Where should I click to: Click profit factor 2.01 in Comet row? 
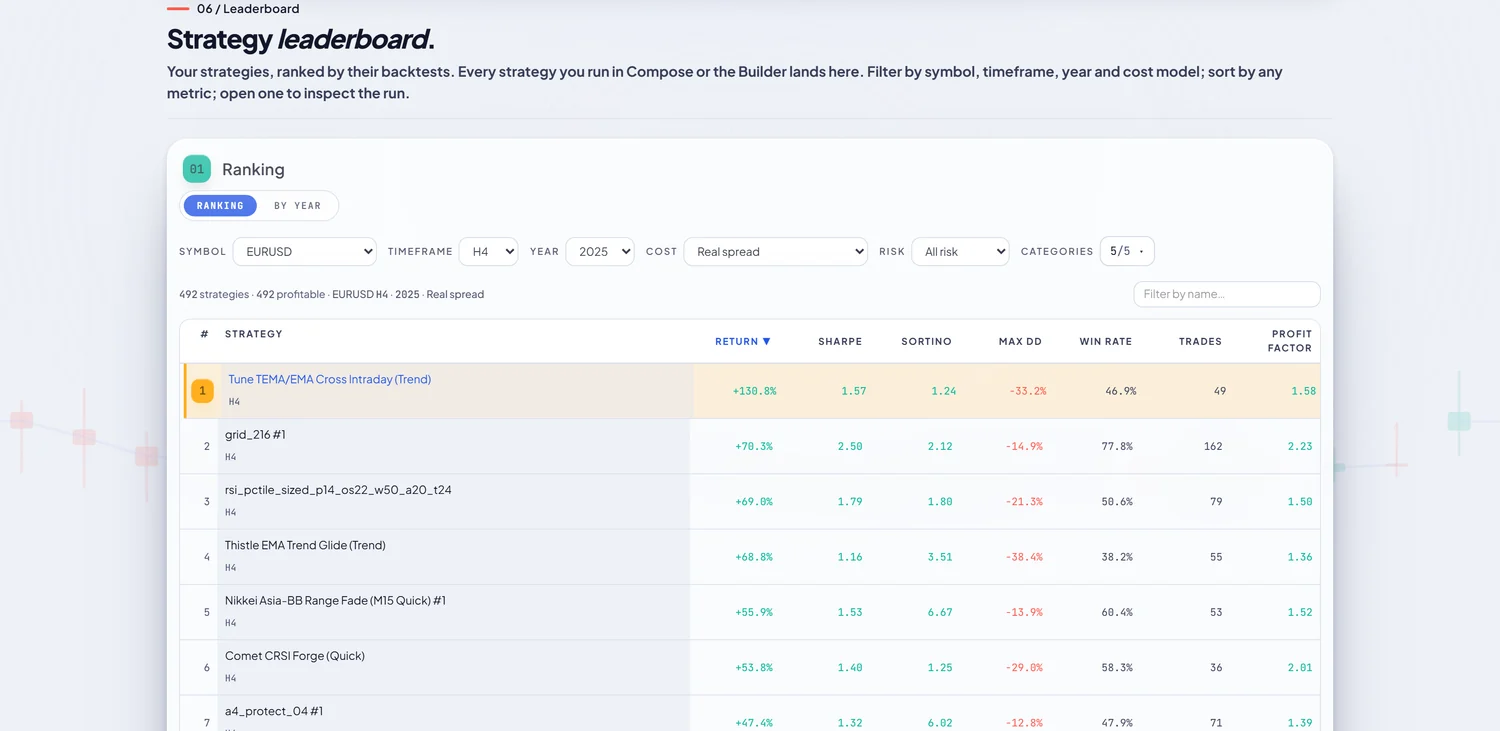1300,668
